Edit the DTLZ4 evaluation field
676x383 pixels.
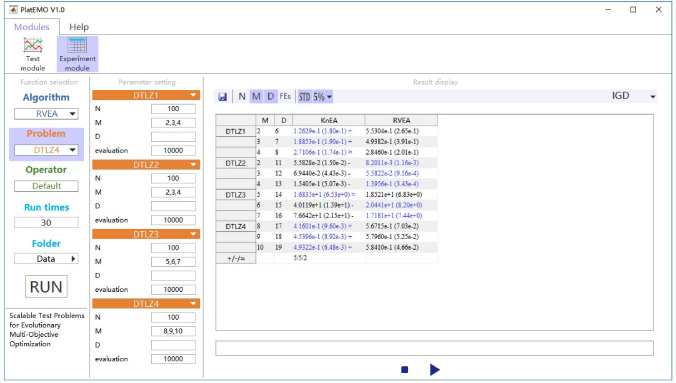(x=173, y=359)
